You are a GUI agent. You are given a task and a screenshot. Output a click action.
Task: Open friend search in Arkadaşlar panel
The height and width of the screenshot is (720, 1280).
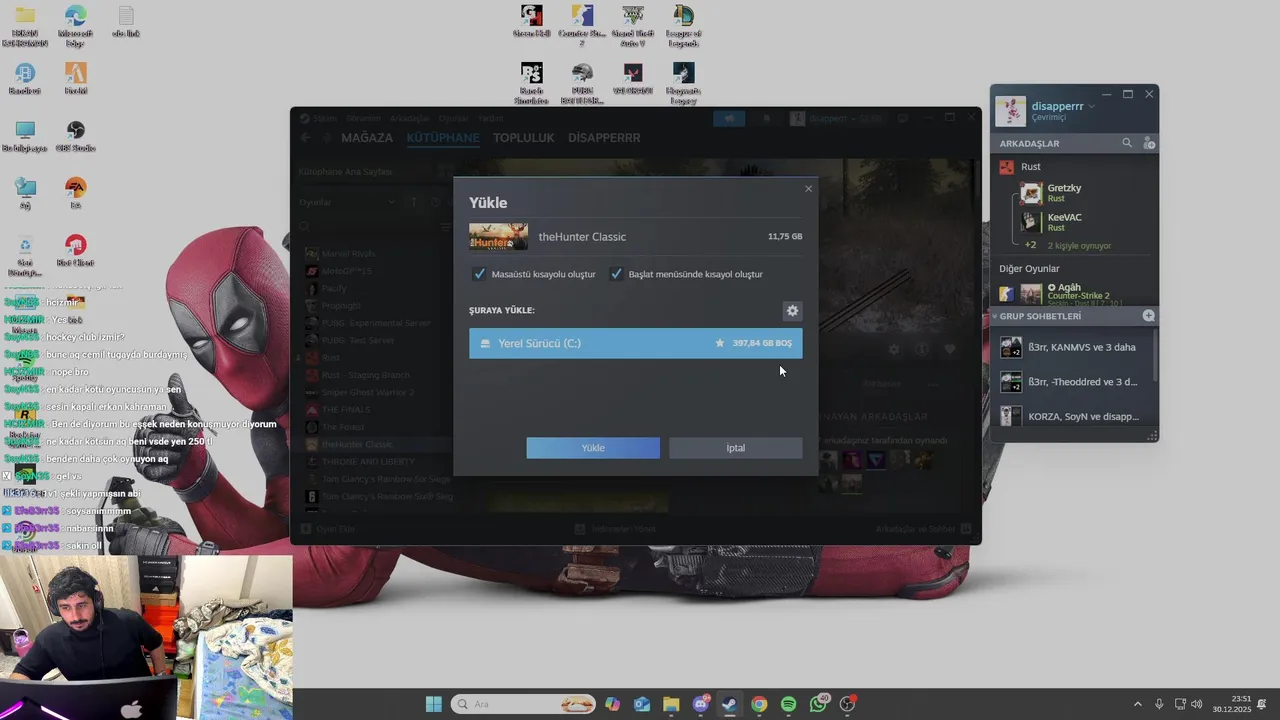point(1127,143)
